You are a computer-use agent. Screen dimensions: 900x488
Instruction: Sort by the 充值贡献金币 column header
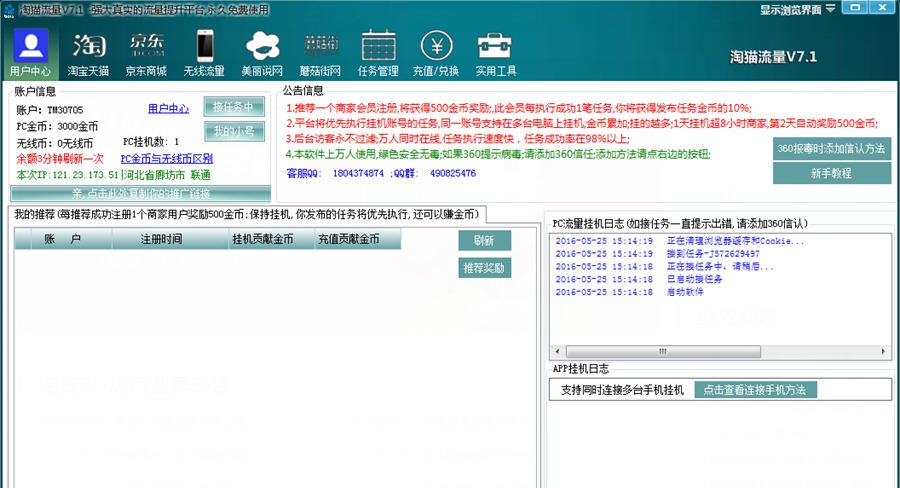(x=358, y=239)
